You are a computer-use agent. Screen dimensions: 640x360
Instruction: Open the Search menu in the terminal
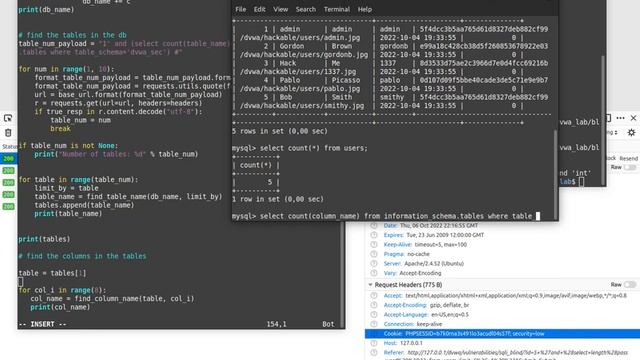[306, 9]
